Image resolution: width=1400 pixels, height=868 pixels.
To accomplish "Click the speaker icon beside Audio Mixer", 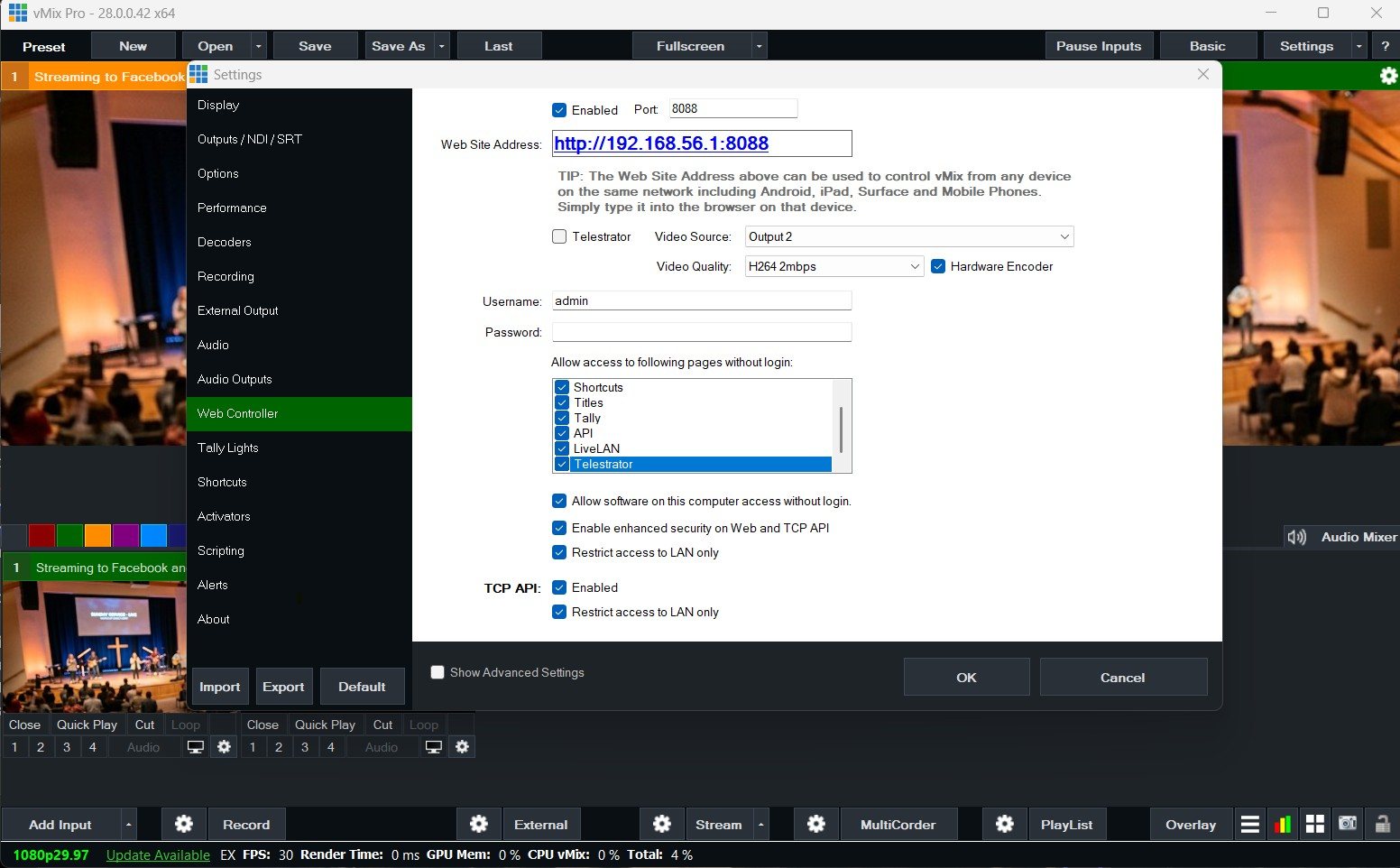I will coord(1297,537).
